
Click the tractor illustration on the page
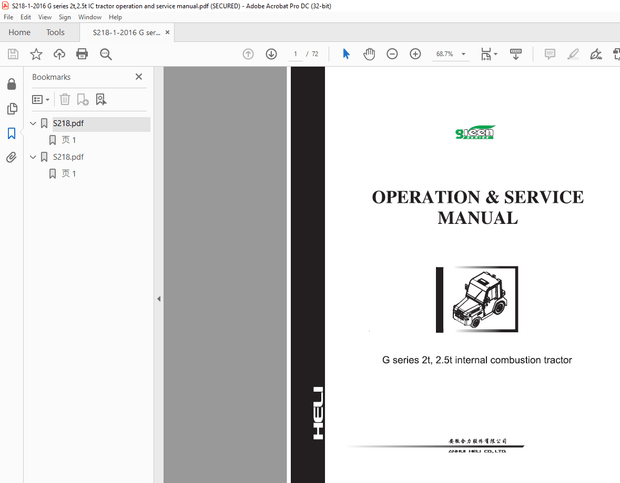point(477,299)
